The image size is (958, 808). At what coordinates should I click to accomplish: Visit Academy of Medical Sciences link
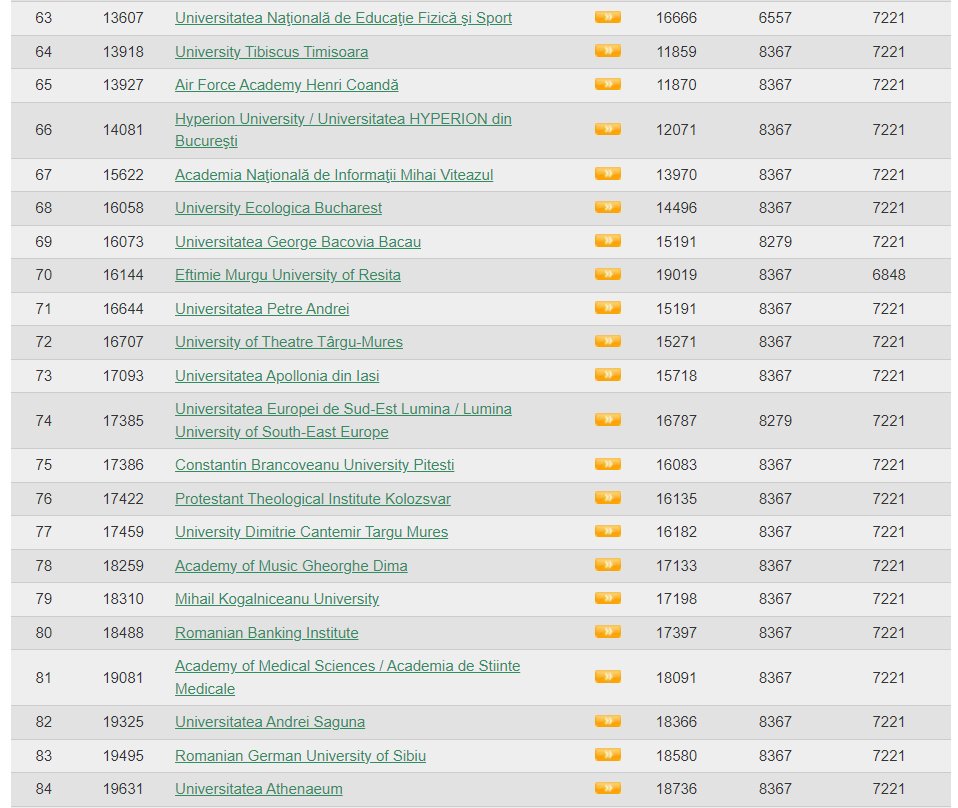347,677
